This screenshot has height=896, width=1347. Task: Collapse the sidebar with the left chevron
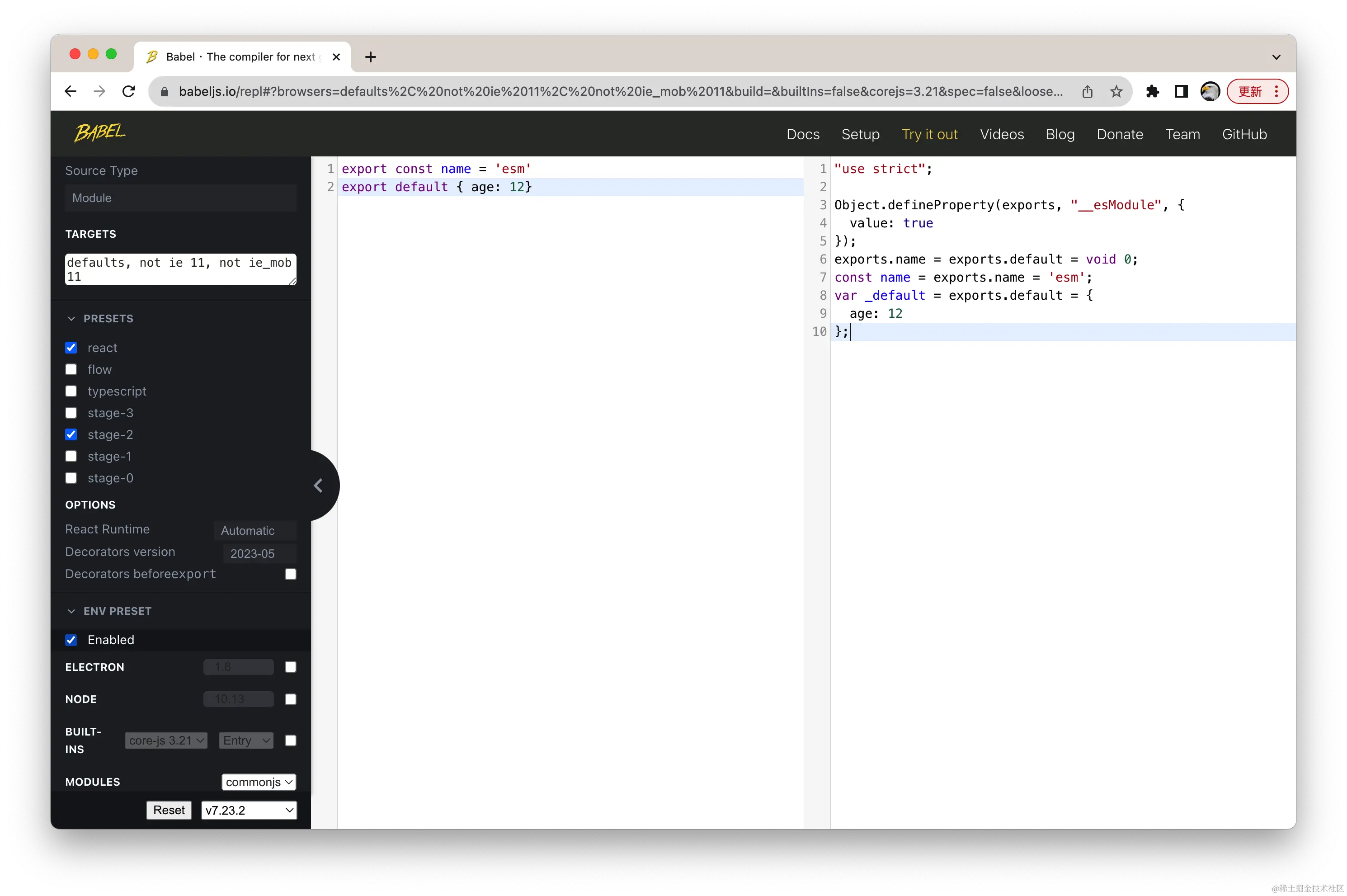pyautogui.click(x=319, y=486)
